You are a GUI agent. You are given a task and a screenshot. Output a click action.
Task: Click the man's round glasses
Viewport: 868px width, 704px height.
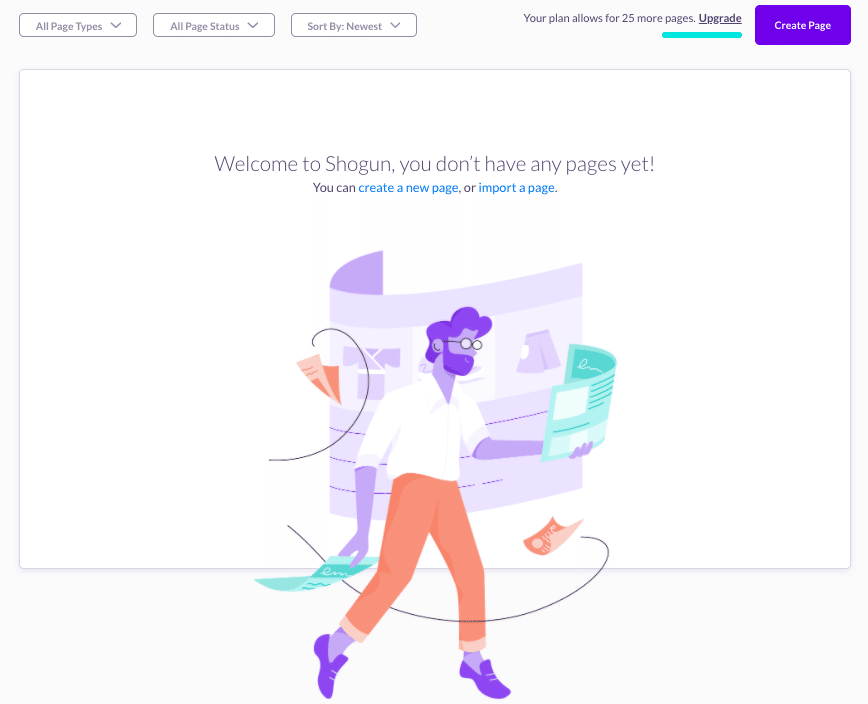pos(471,344)
